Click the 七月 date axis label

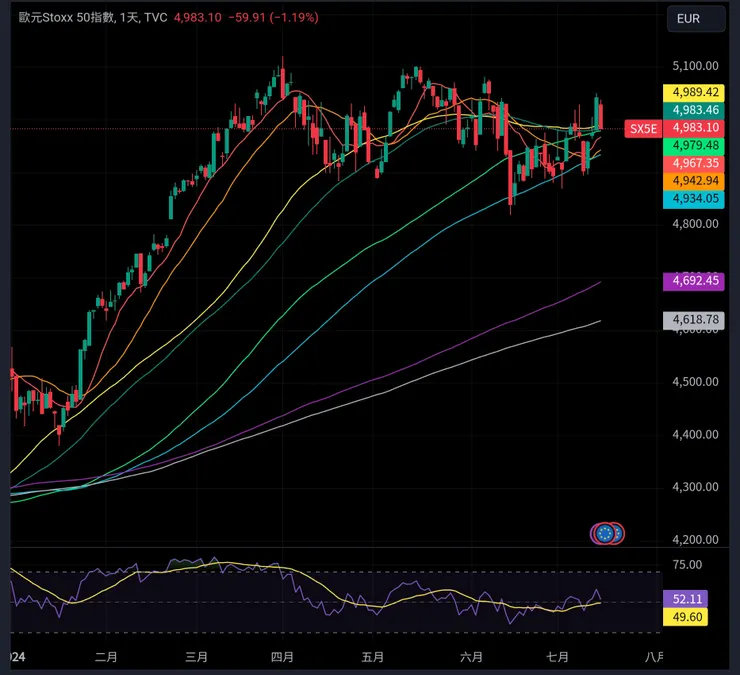557,657
